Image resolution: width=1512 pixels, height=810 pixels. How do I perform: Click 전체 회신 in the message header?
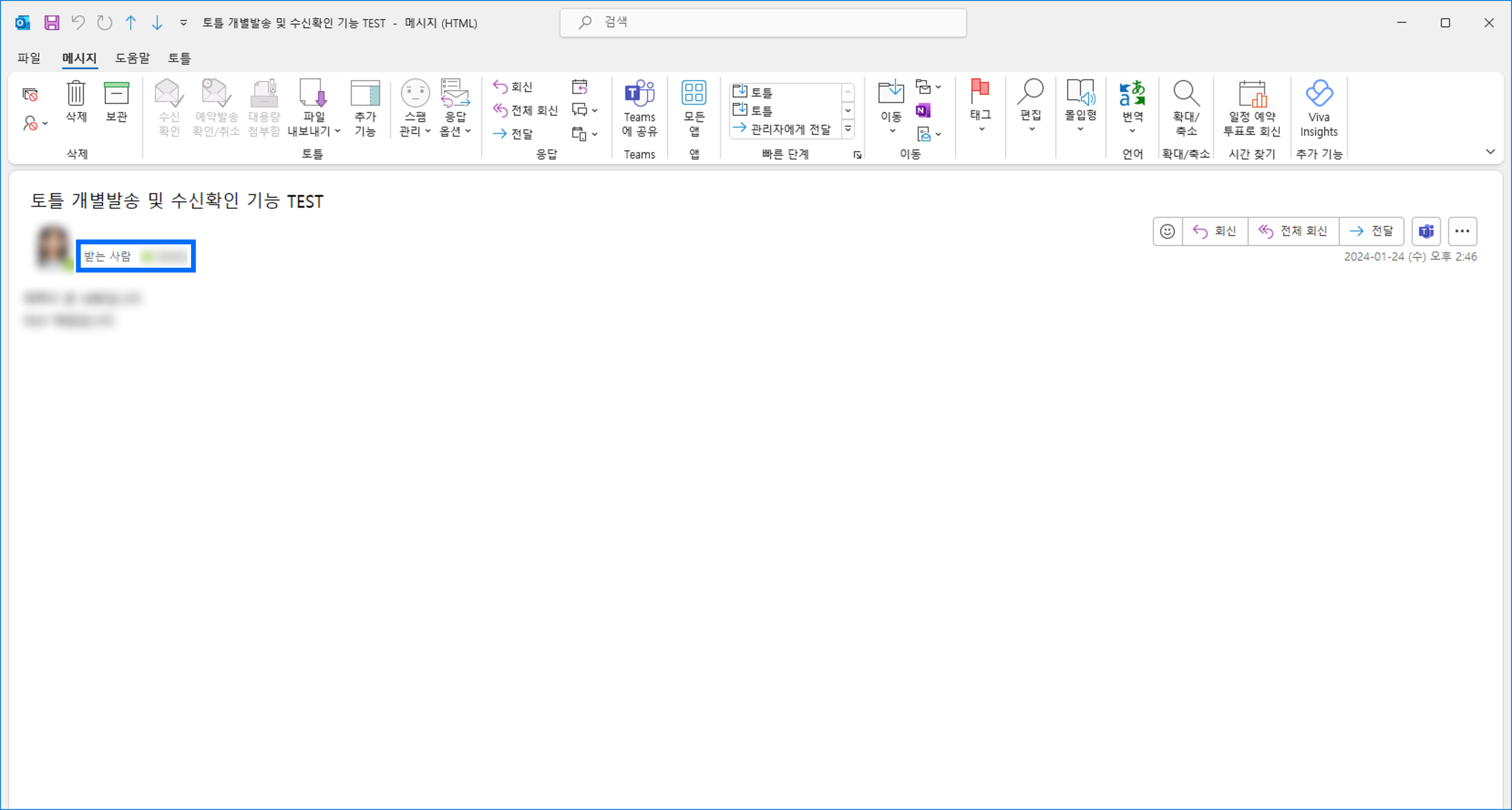click(1293, 231)
